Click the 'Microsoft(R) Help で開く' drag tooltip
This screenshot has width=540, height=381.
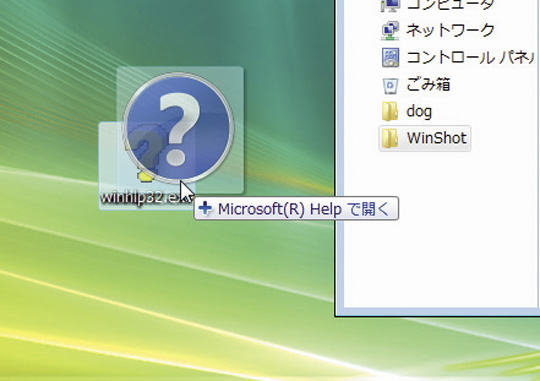[x=297, y=208]
